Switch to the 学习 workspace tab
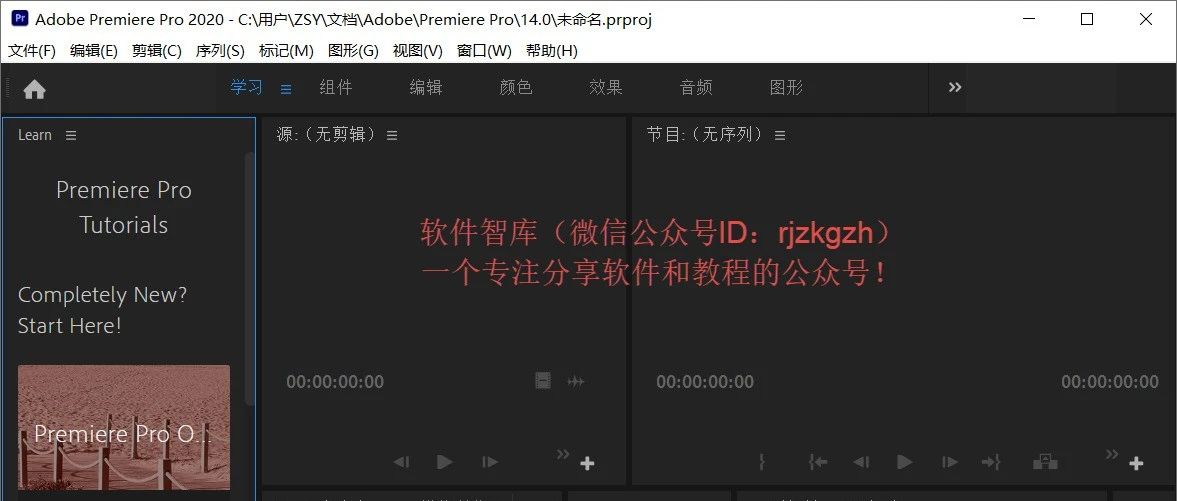 point(246,87)
